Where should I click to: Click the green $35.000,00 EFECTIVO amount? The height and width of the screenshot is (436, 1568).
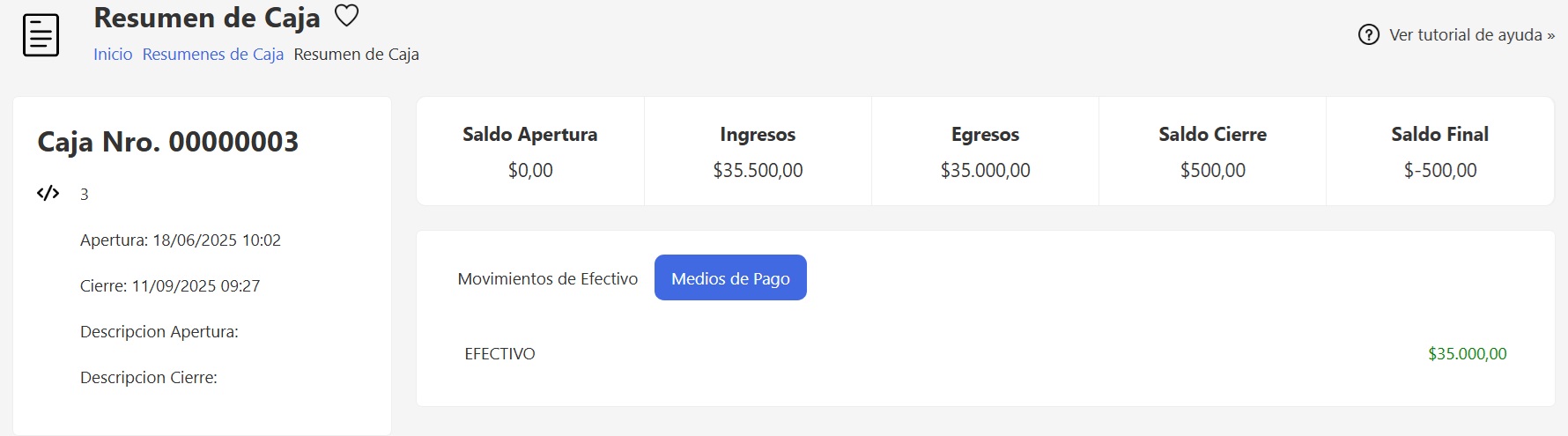1467,354
